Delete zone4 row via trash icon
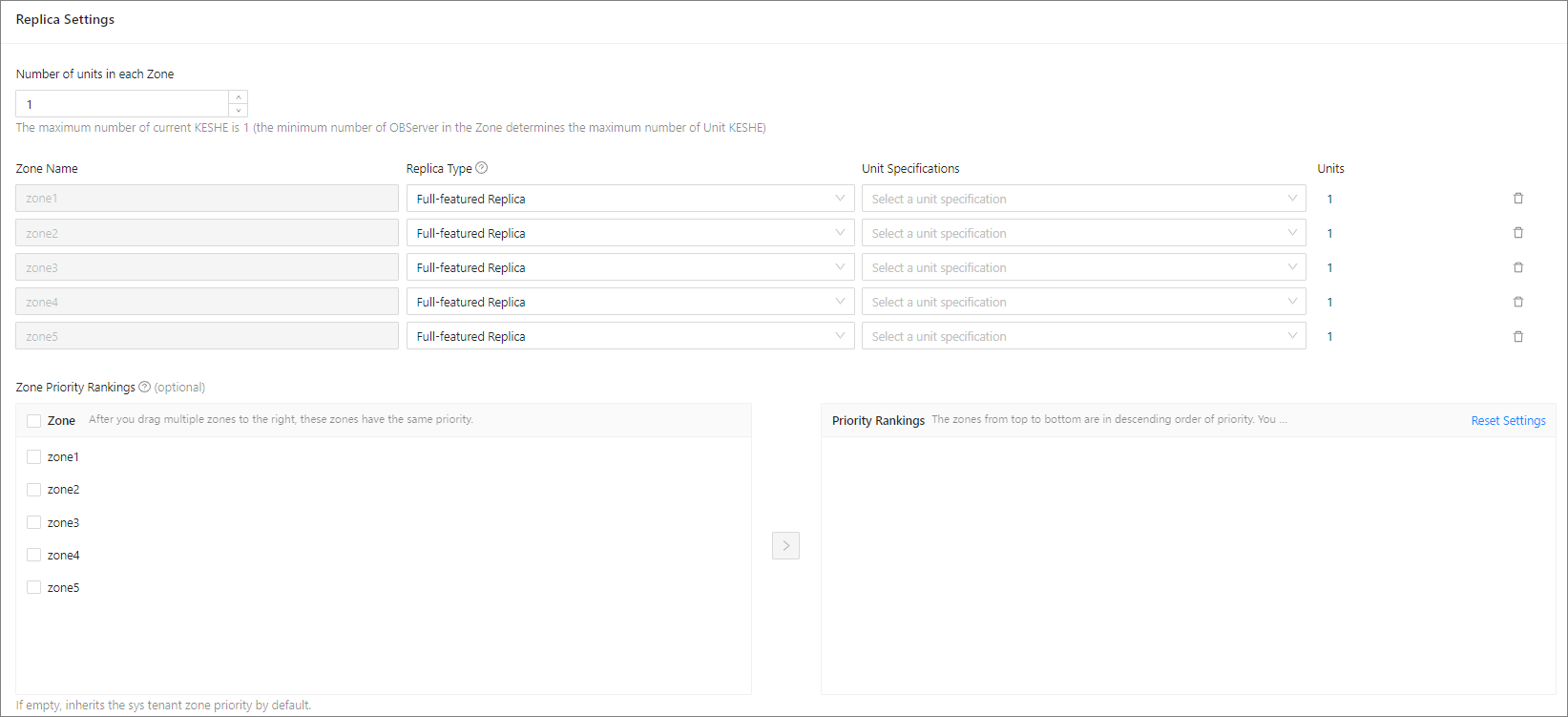Image resolution: width=1568 pixels, height=717 pixels. click(x=1517, y=302)
